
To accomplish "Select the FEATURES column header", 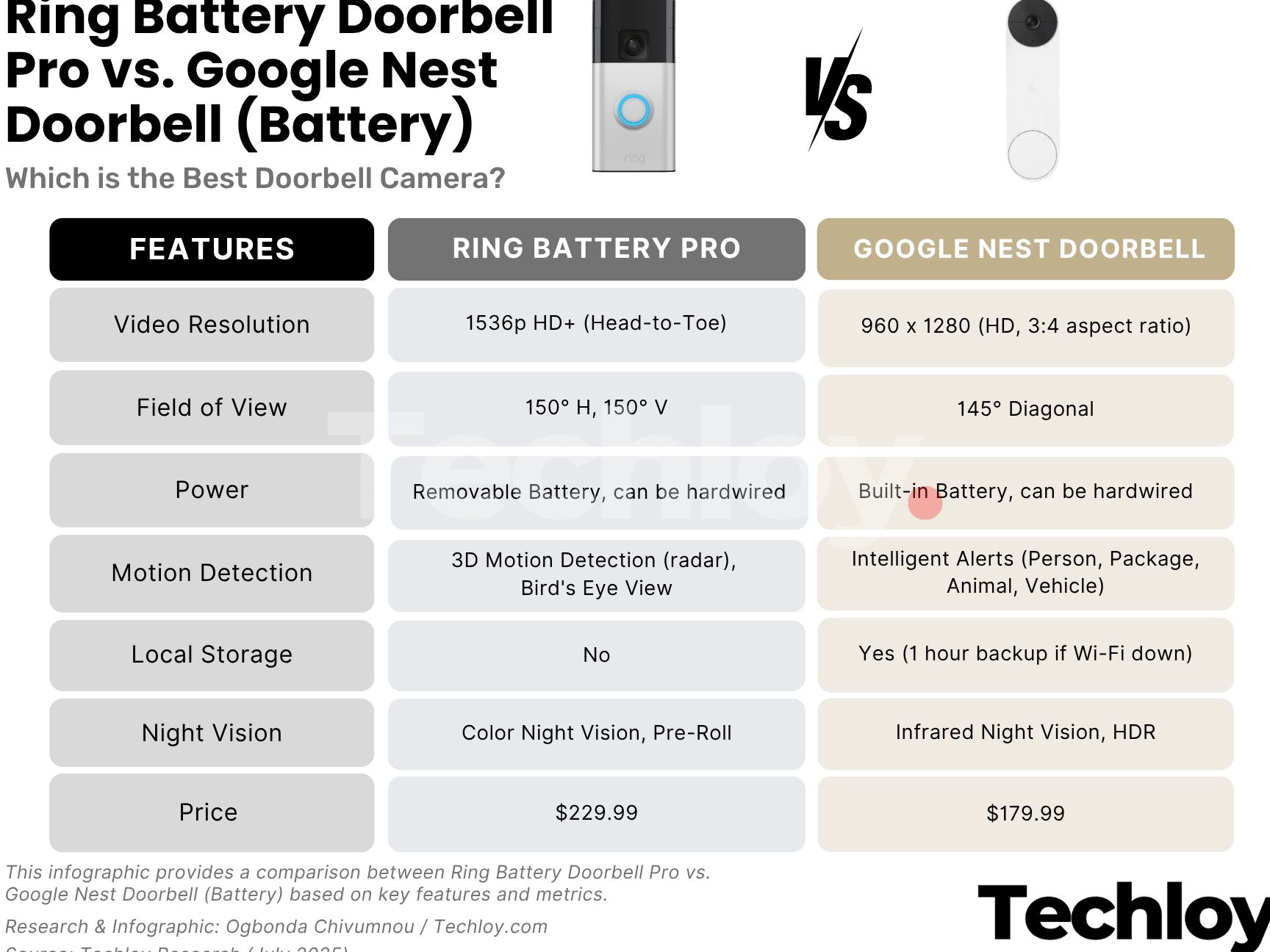I will (x=212, y=249).
